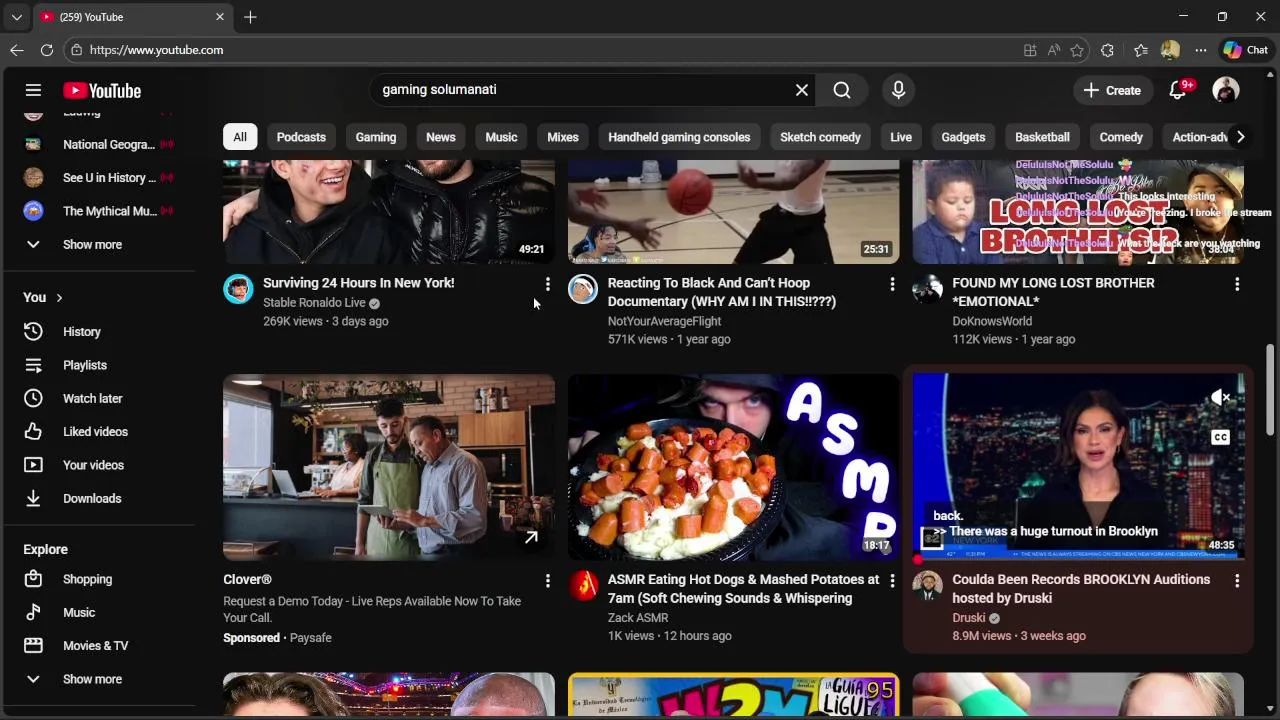
Task: Open options for Long Lost Brother video
Action: (1237, 284)
